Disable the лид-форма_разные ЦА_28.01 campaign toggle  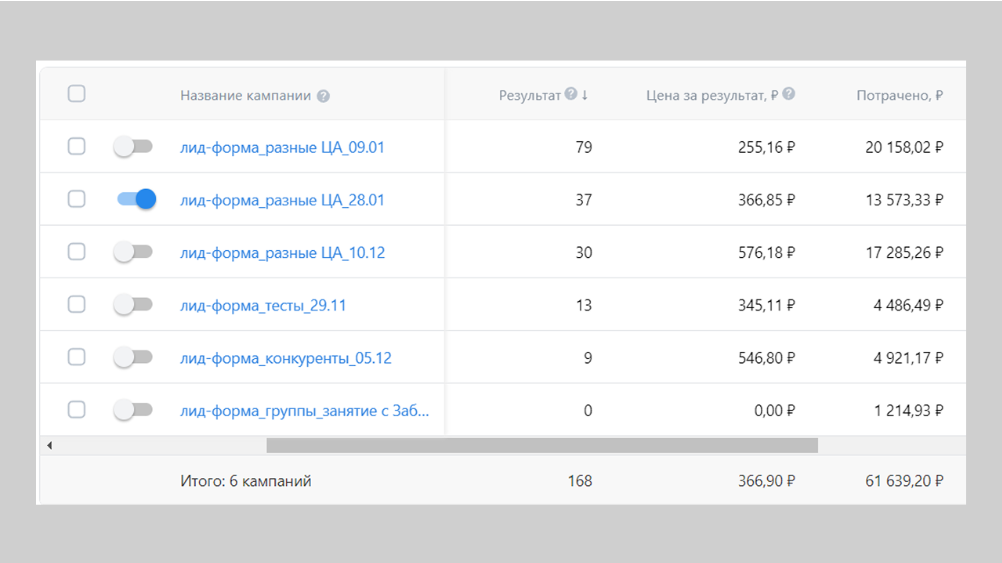(x=136, y=199)
